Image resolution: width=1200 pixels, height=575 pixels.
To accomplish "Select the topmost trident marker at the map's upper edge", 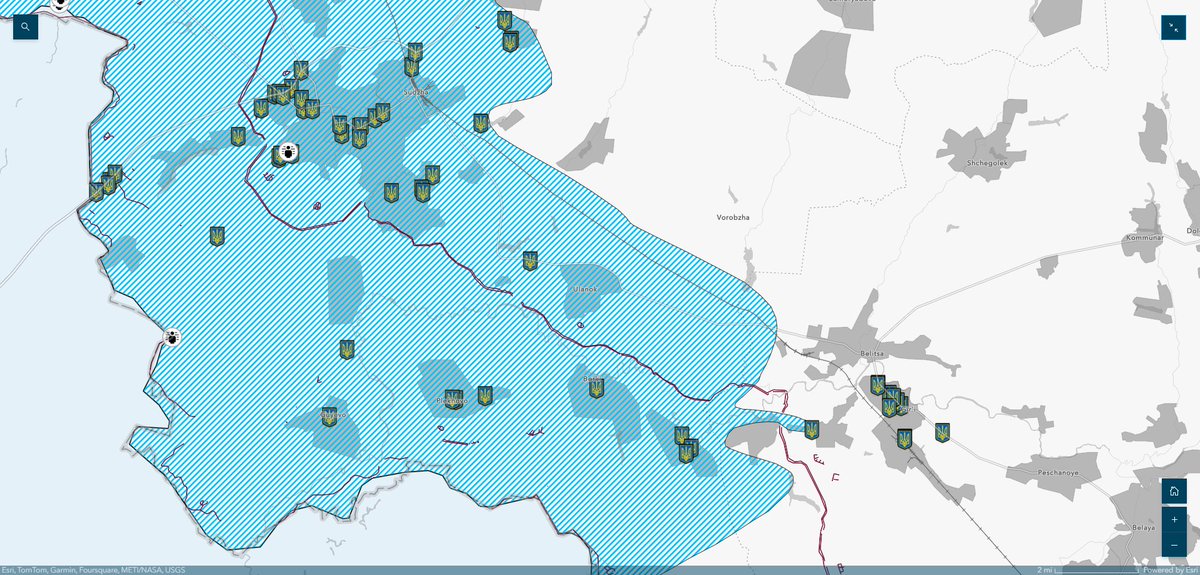I will coord(505,20).
